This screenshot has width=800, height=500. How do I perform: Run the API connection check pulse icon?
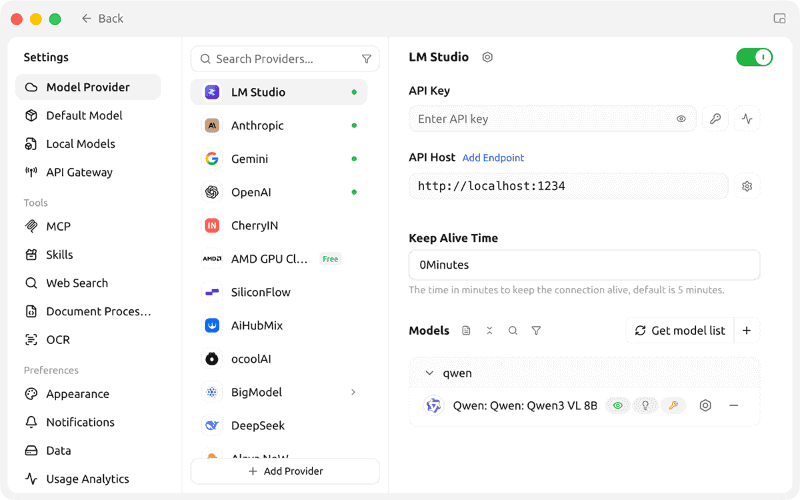click(747, 119)
